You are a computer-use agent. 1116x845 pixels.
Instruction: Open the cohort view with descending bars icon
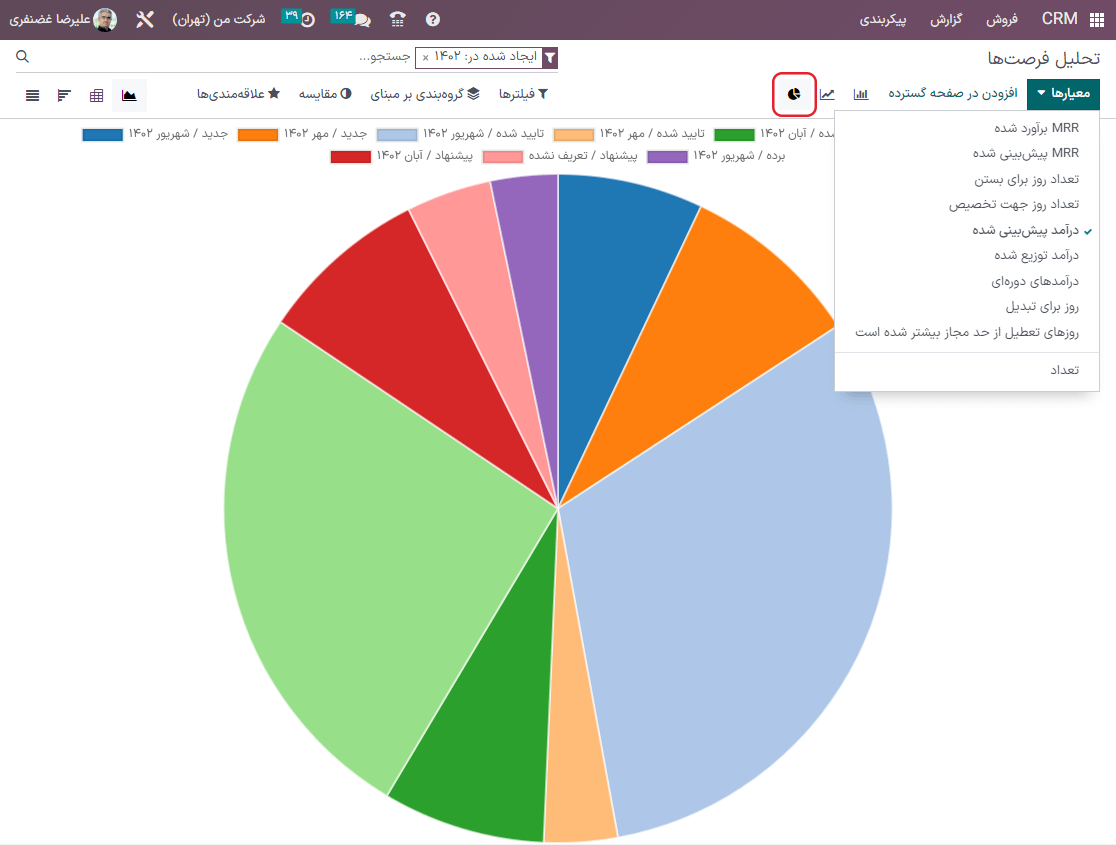[x=65, y=95]
